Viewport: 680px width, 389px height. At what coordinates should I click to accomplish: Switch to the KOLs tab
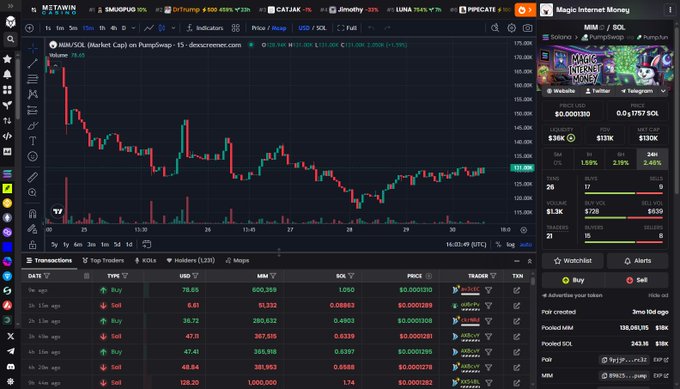click(145, 261)
